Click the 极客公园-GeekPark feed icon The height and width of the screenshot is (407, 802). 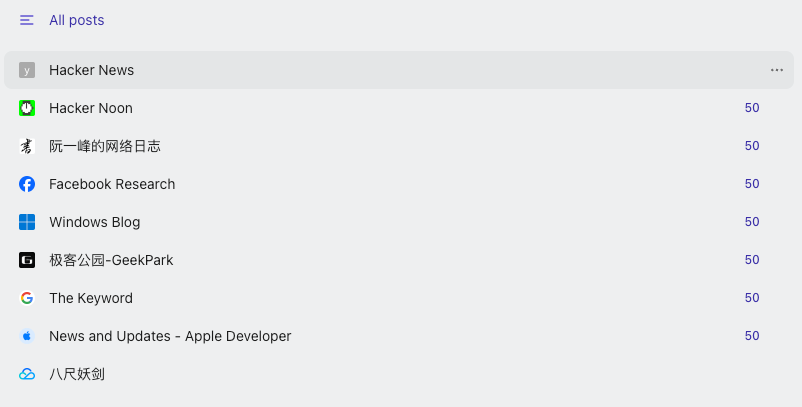click(27, 260)
